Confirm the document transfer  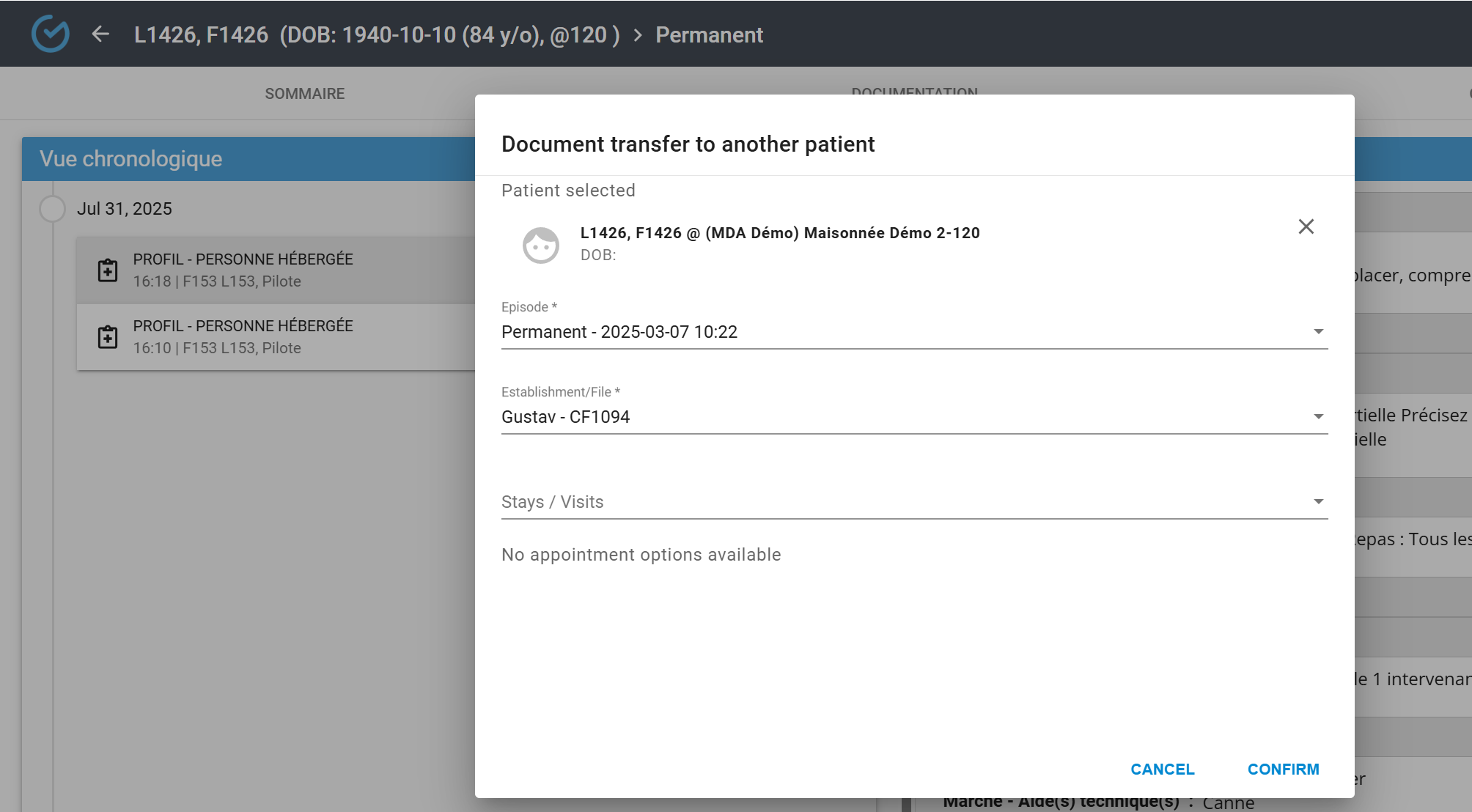pyautogui.click(x=1283, y=769)
